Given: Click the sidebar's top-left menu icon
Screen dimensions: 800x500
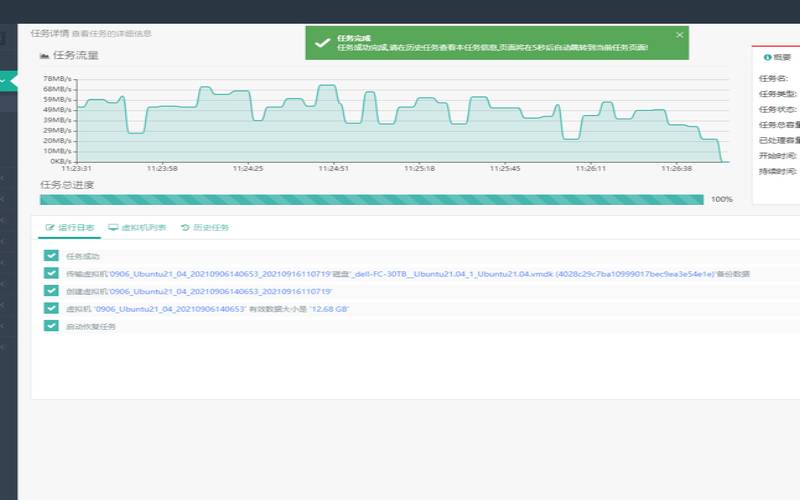Looking at the screenshot, I should click(x=3, y=38).
